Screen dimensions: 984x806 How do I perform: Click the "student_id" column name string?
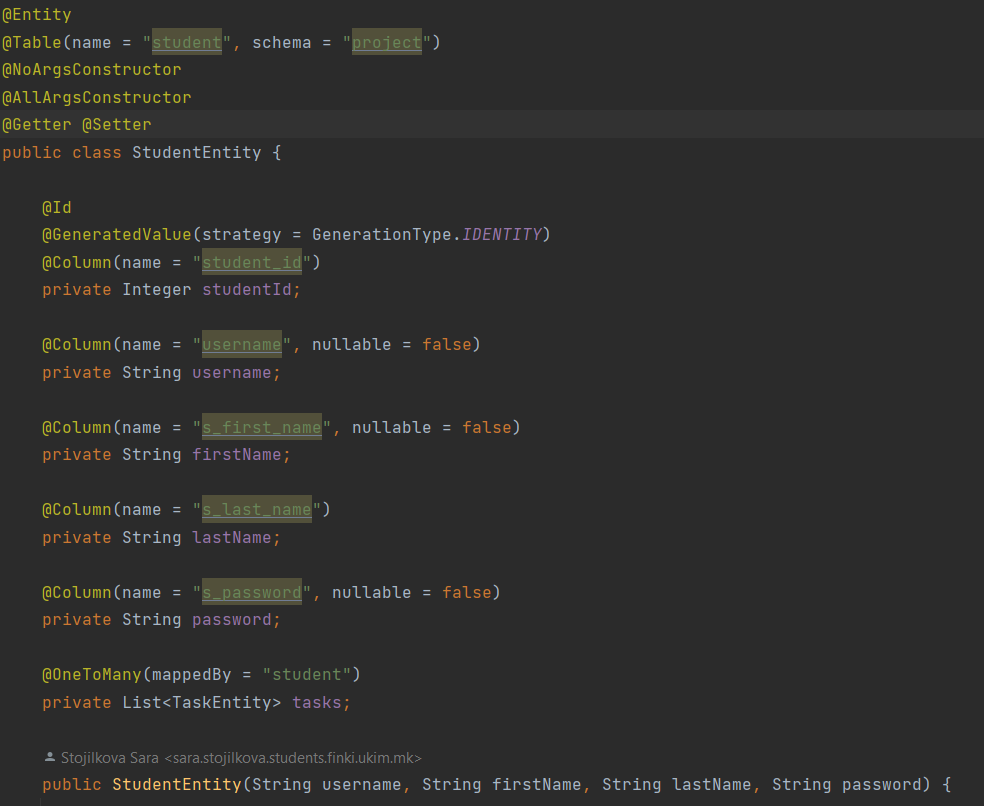click(256, 263)
